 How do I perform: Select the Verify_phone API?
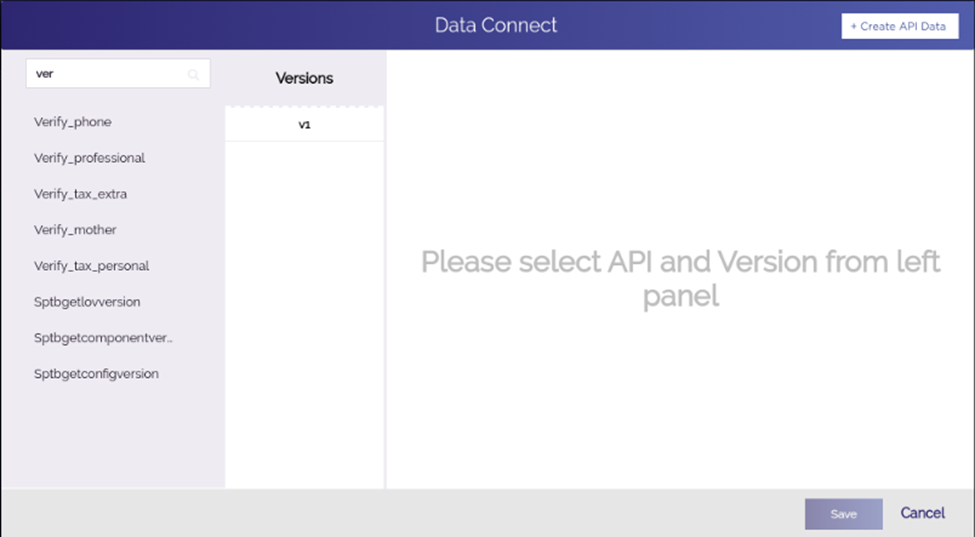point(73,122)
